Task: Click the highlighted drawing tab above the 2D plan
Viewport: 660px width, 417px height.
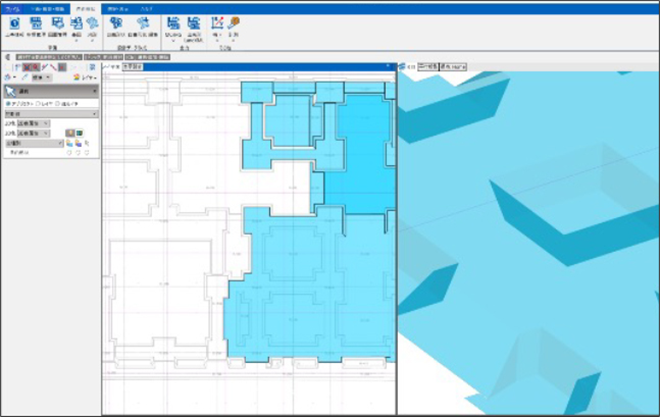Action: 136,66
